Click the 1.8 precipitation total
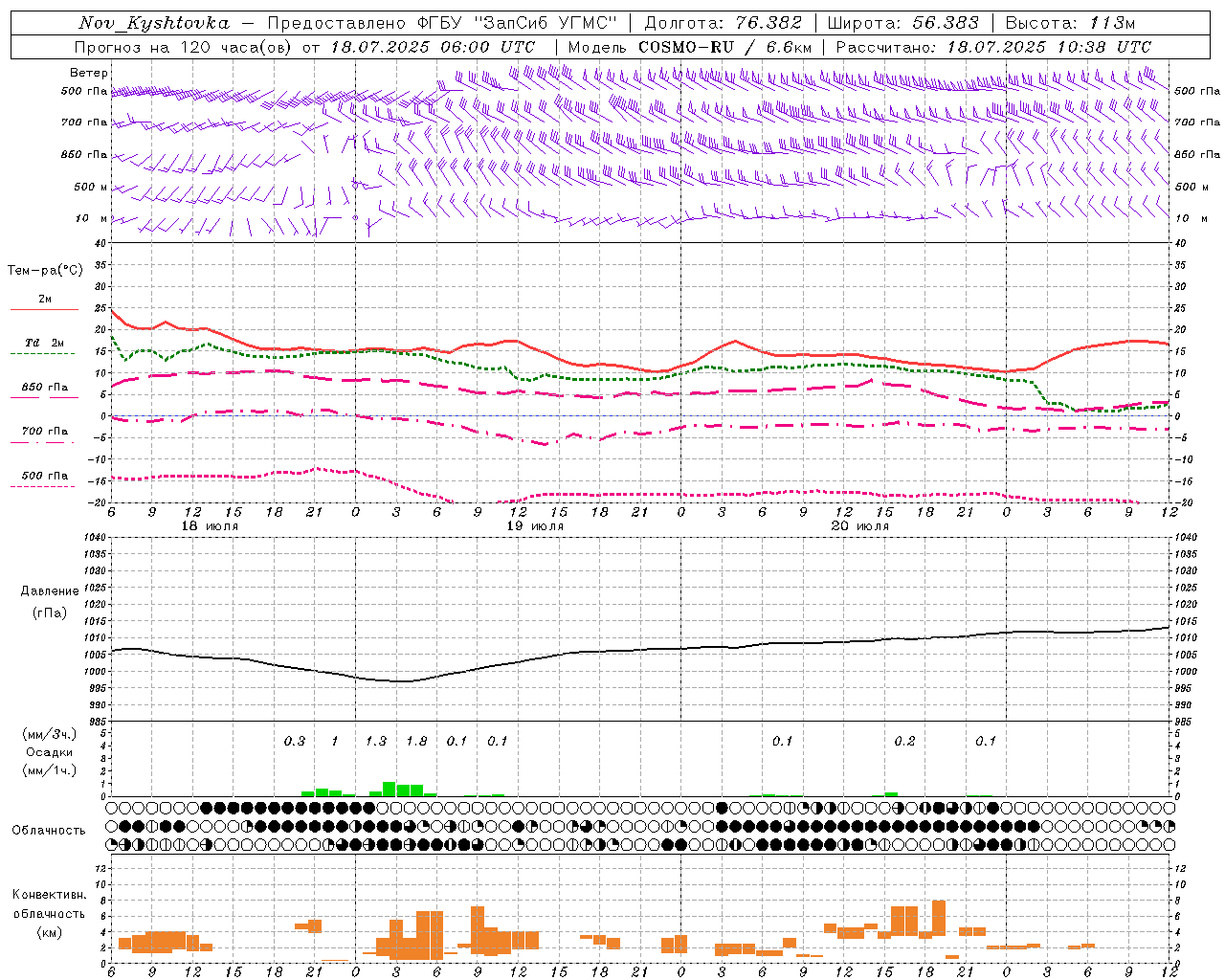Image resolution: width=1225 pixels, height=980 pixels. click(x=416, y=742)
